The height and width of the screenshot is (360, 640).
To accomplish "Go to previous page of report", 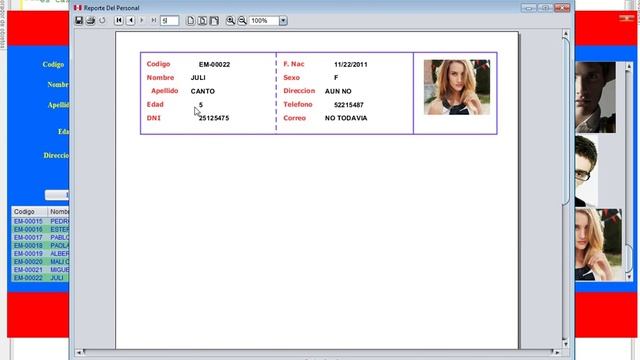I will click(x=131, y=20).
